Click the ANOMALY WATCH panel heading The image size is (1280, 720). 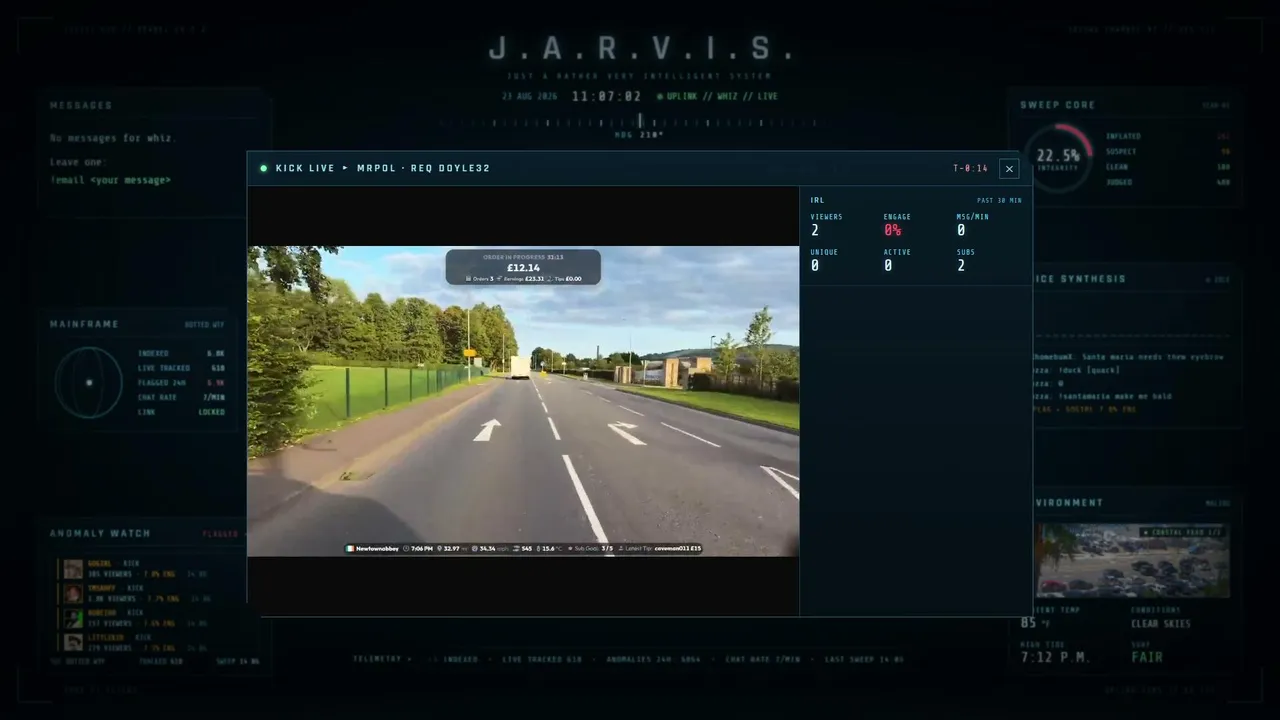click(100, 534)
